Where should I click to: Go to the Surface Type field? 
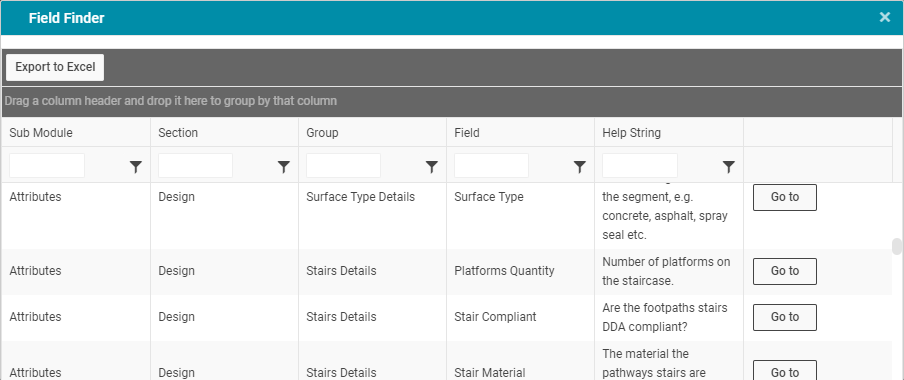(x=785, y=197)
